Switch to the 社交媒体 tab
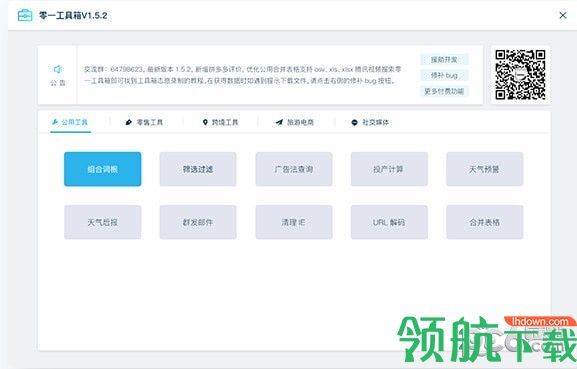Viewport: 577px width, 369px height. [x=370, y=122]
